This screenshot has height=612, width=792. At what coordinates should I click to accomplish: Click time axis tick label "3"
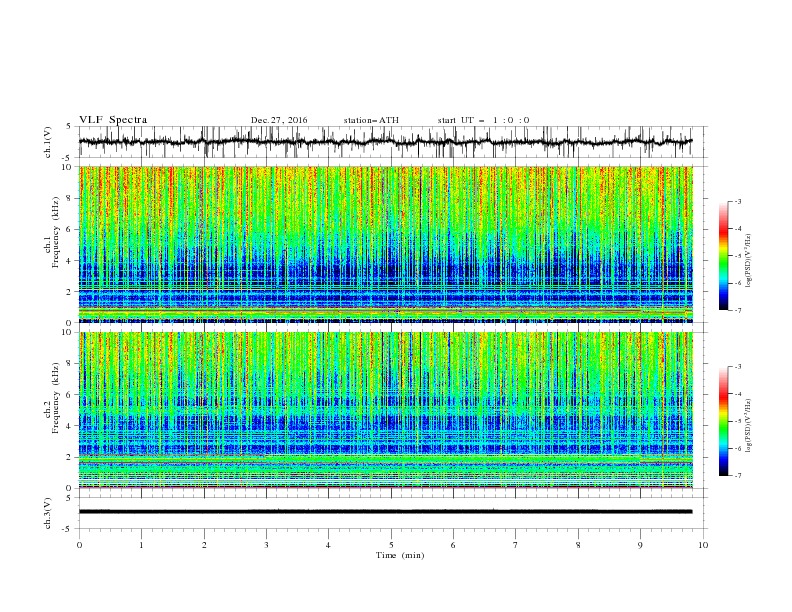(266, 545)
